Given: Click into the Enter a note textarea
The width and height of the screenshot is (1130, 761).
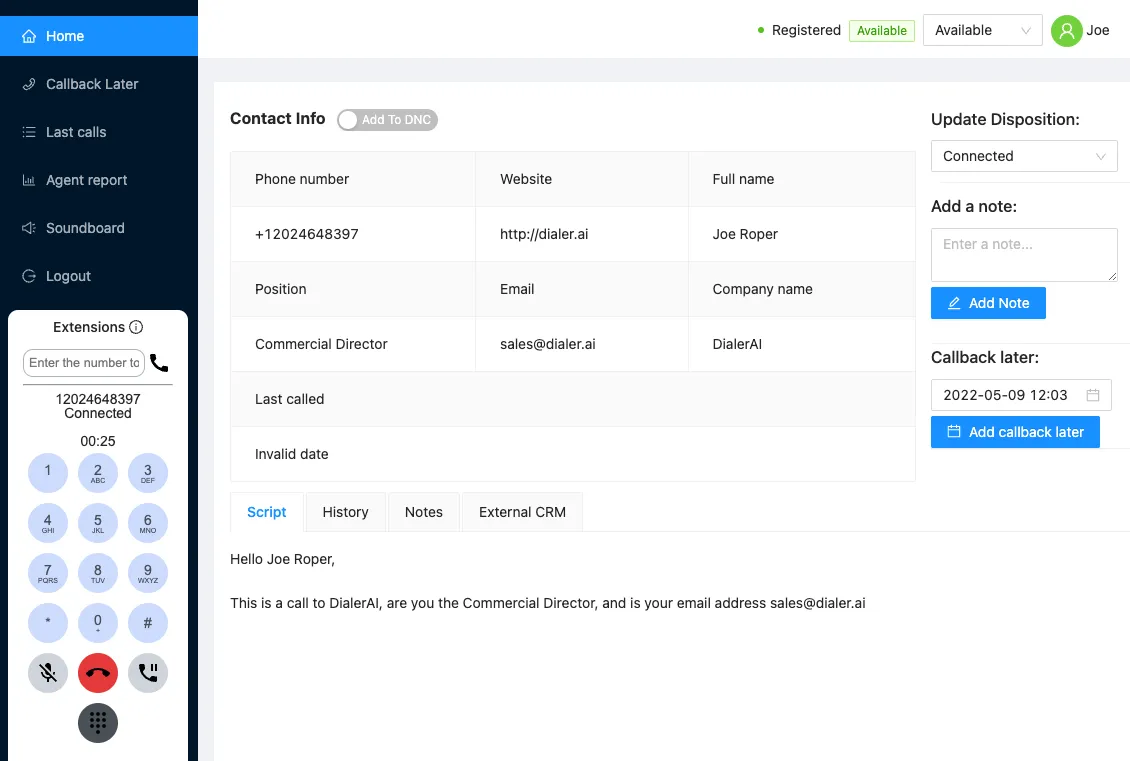Looking at the screenshot, I should [x=1024, y=255].
